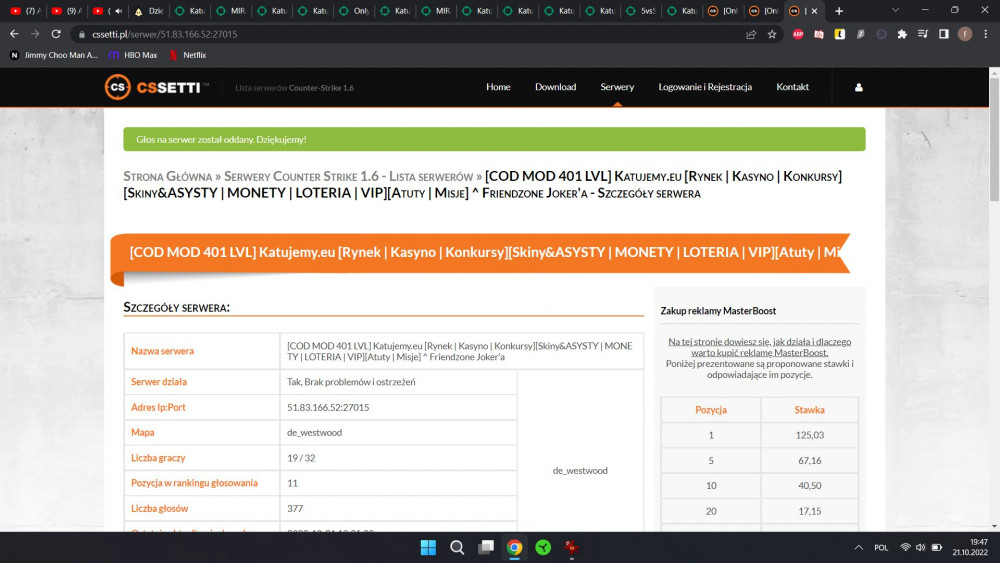The image size is (1000, 563).
Task: Switch to the Only tab
Action: [x=353, y=11]
